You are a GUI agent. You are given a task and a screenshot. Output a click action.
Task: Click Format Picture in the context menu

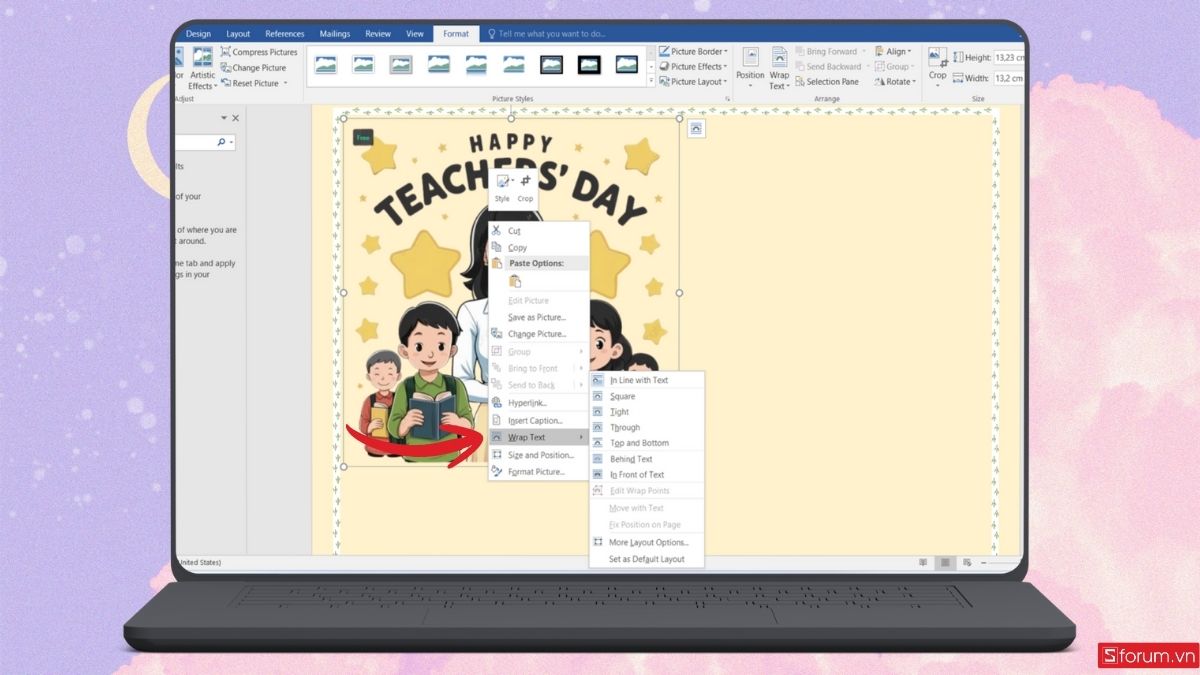click(536, 472)
